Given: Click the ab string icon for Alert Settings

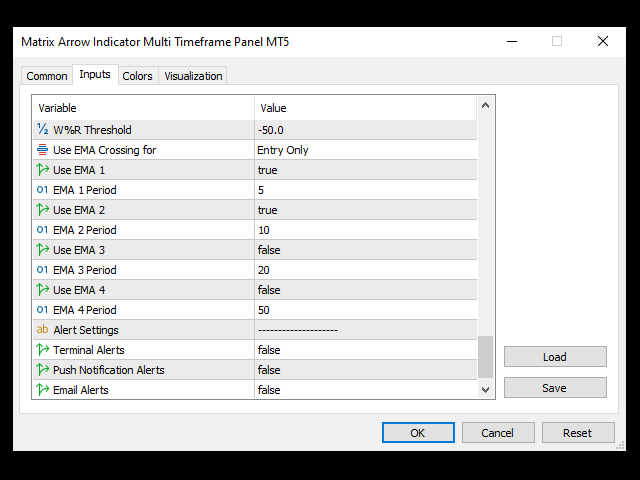Looking at the screenshot, I should tap(42, 329).
